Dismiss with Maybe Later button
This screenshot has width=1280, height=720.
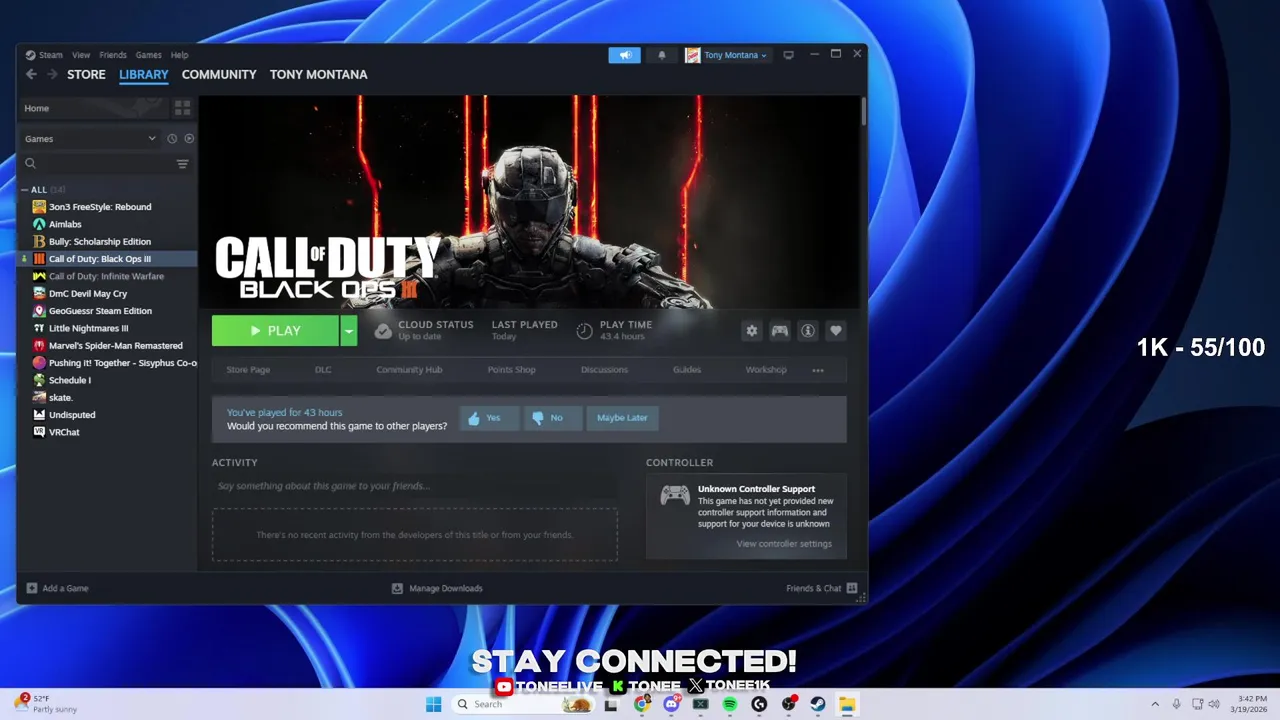click(622, 418)
